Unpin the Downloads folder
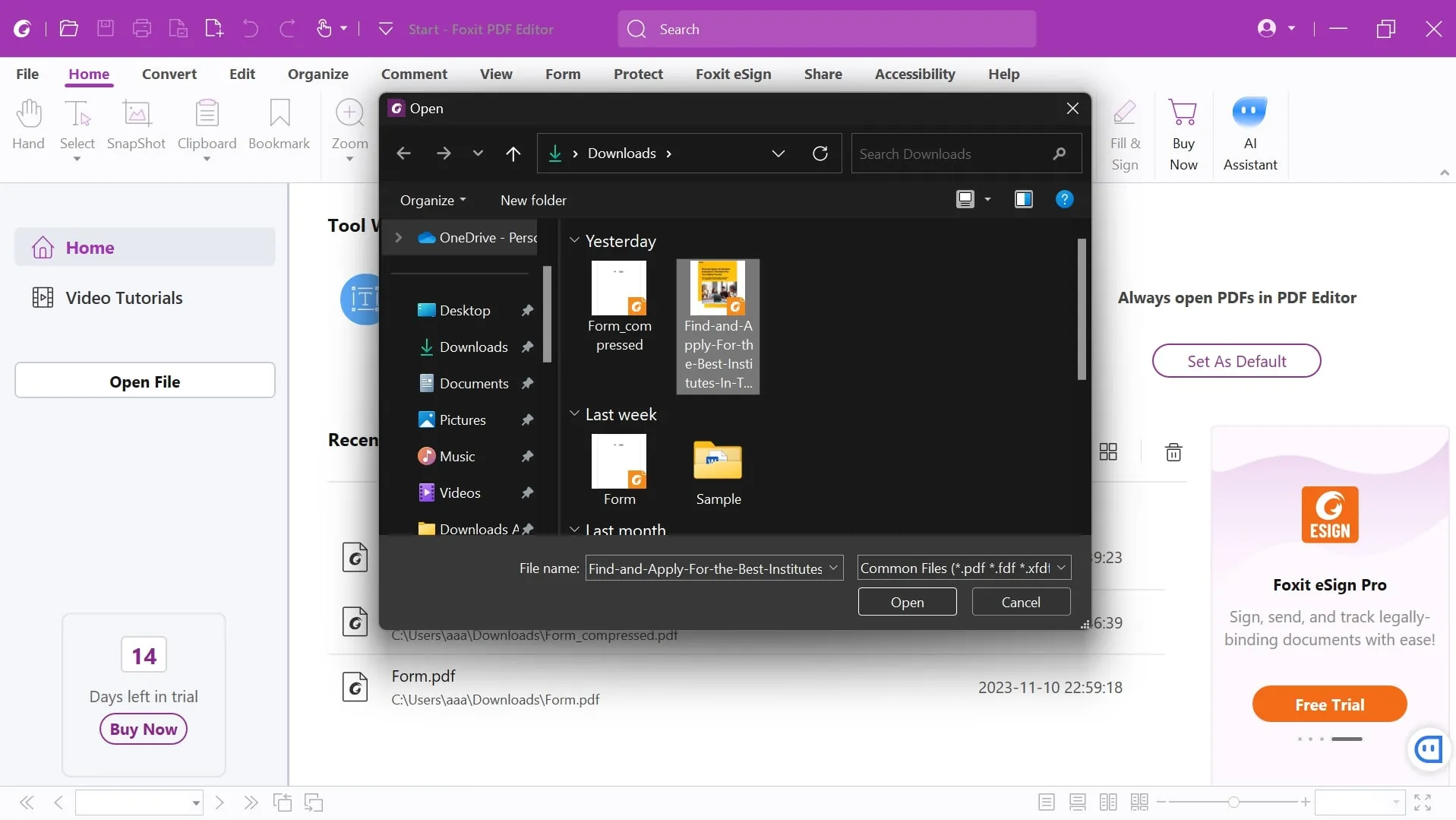 pyautogui.click(x=527, y=347)
